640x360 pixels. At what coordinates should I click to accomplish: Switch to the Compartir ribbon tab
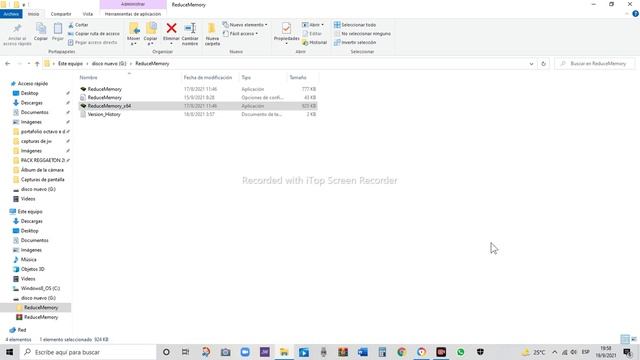[x=61, y=14]
